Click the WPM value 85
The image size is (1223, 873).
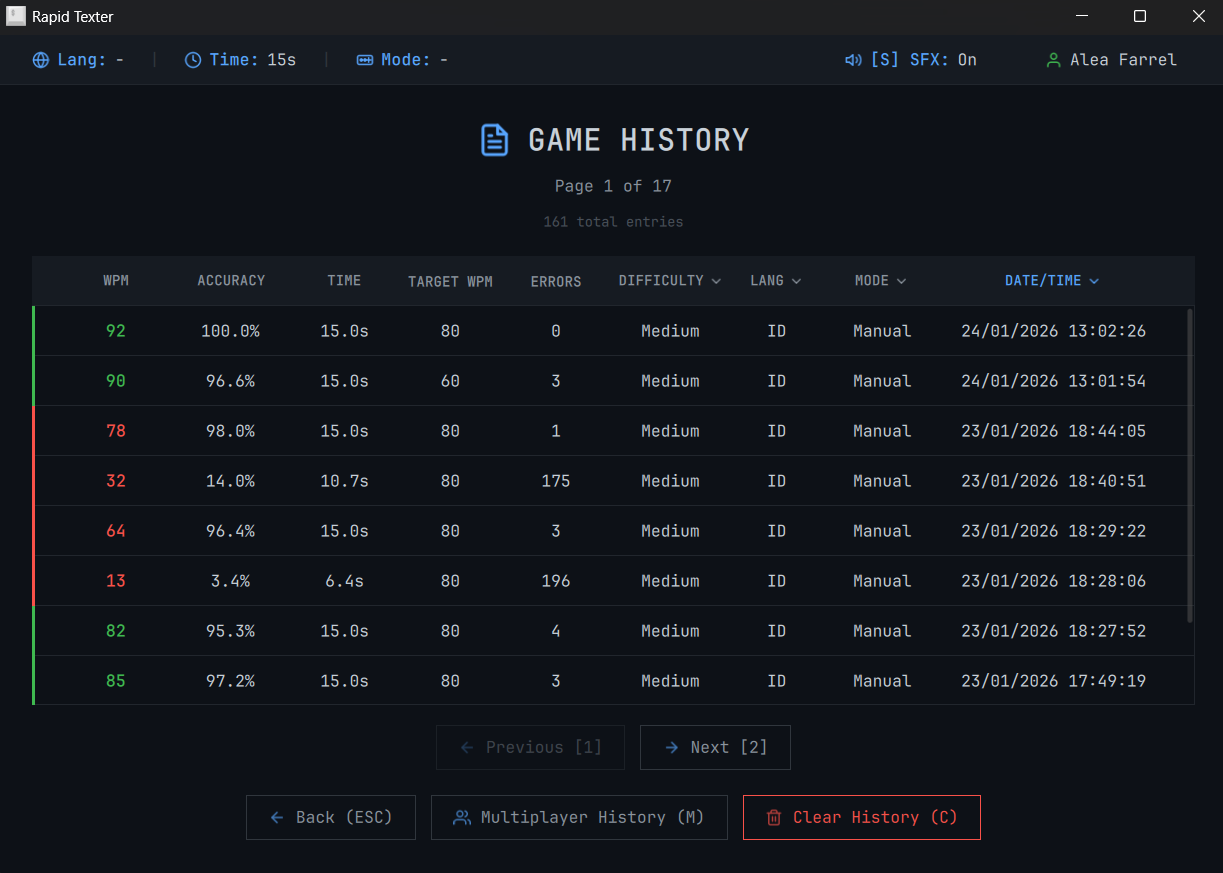tap(116, 681)
